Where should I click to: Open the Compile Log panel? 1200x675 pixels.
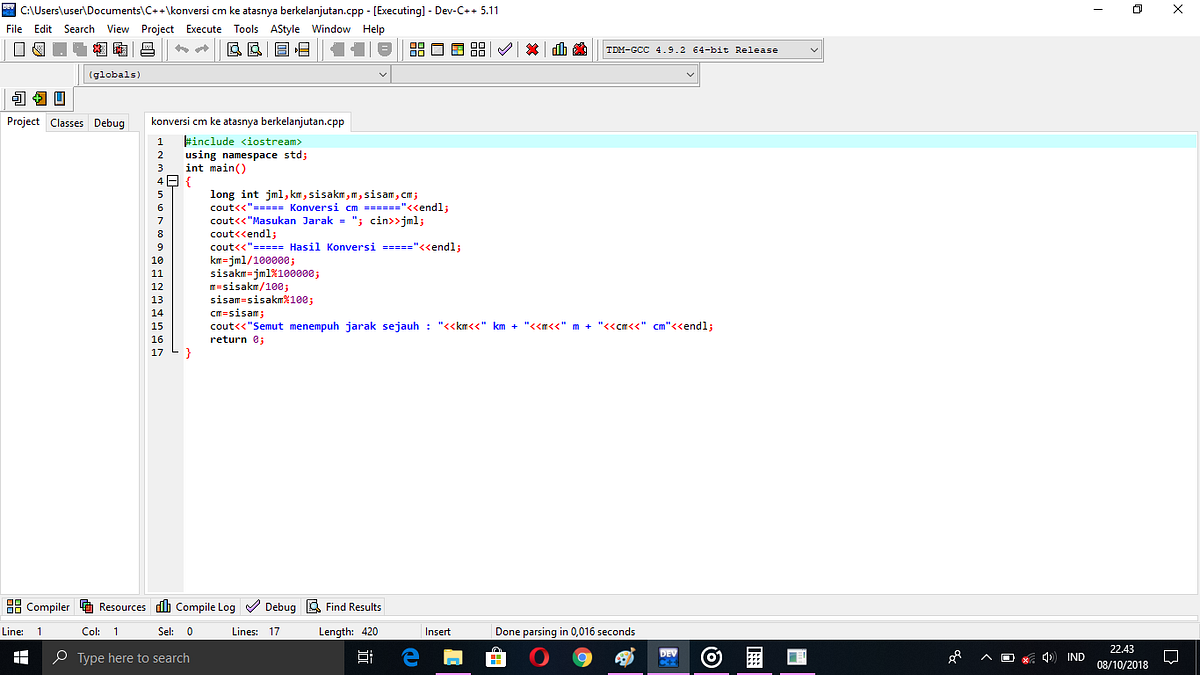(195, 606)
